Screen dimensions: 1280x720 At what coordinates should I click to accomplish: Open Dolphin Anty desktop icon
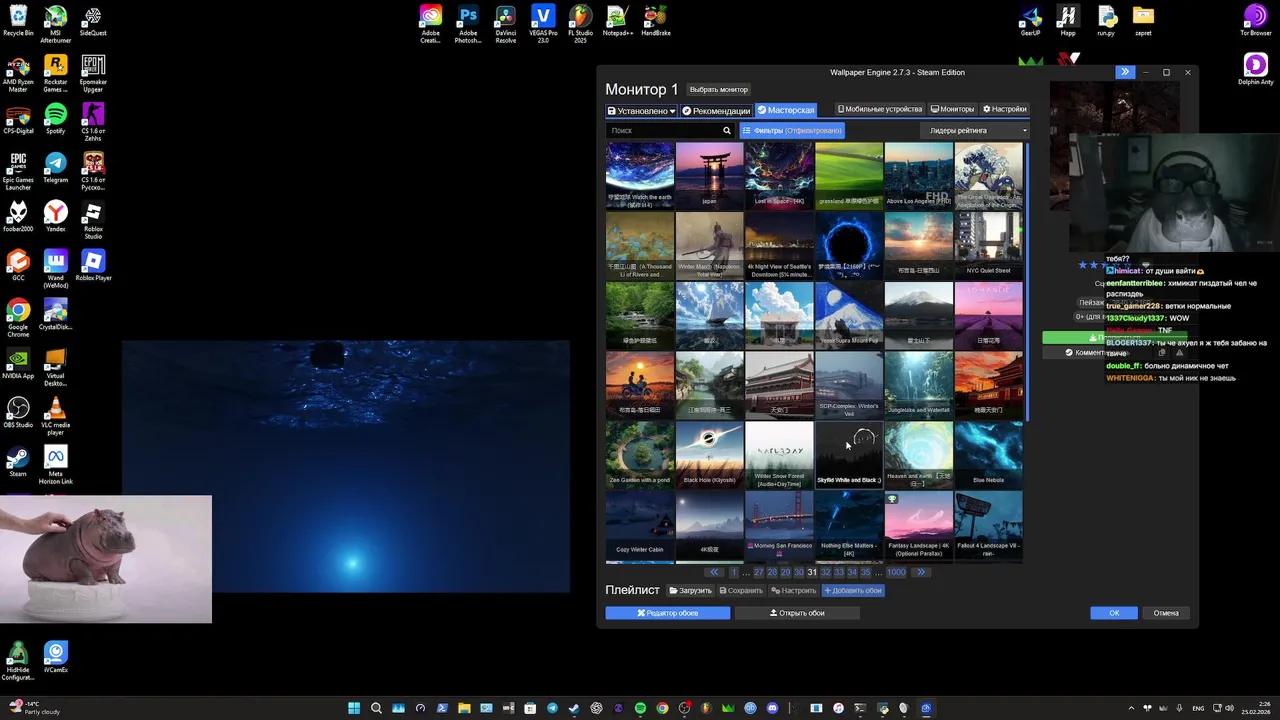click(x=1255, y=69)
